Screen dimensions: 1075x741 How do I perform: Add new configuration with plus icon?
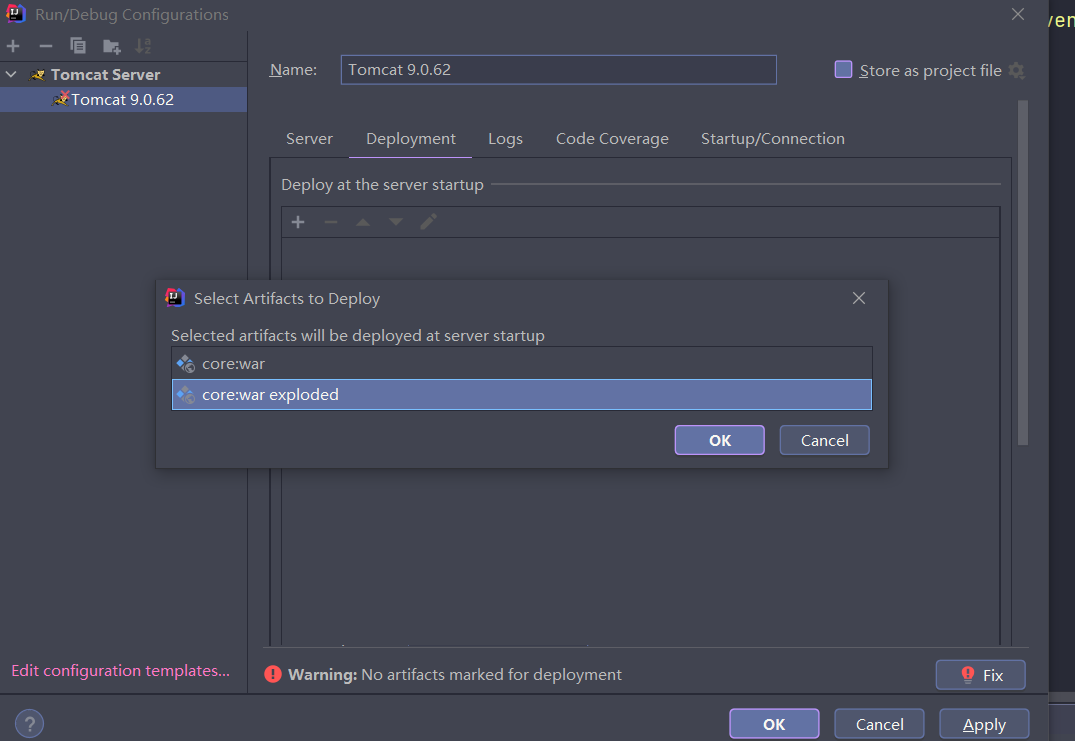pos(13,46)
